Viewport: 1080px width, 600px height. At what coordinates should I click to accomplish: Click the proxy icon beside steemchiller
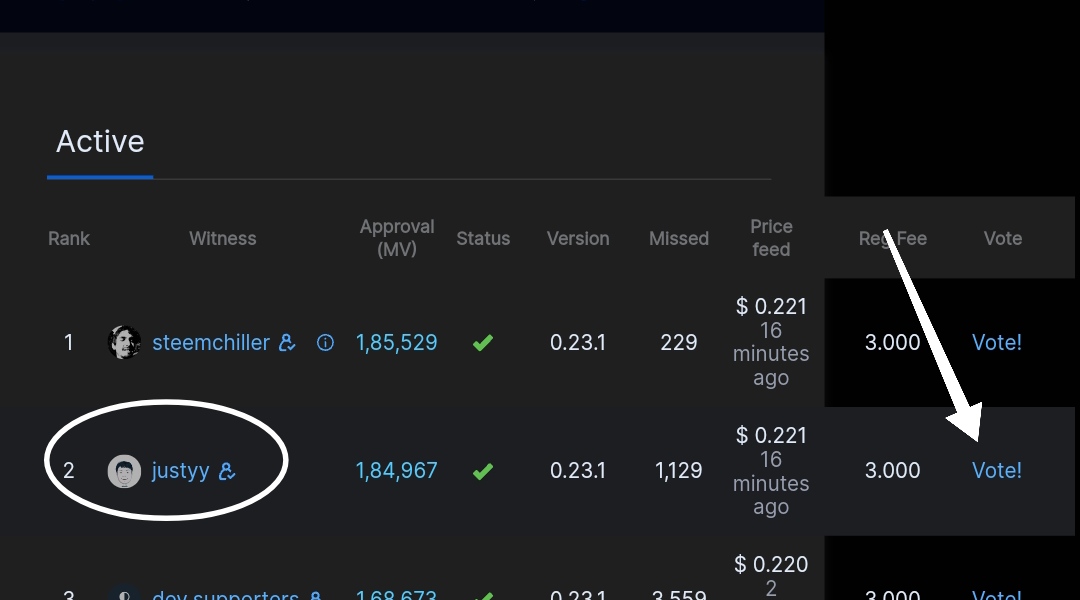click(x=287, y=342)
